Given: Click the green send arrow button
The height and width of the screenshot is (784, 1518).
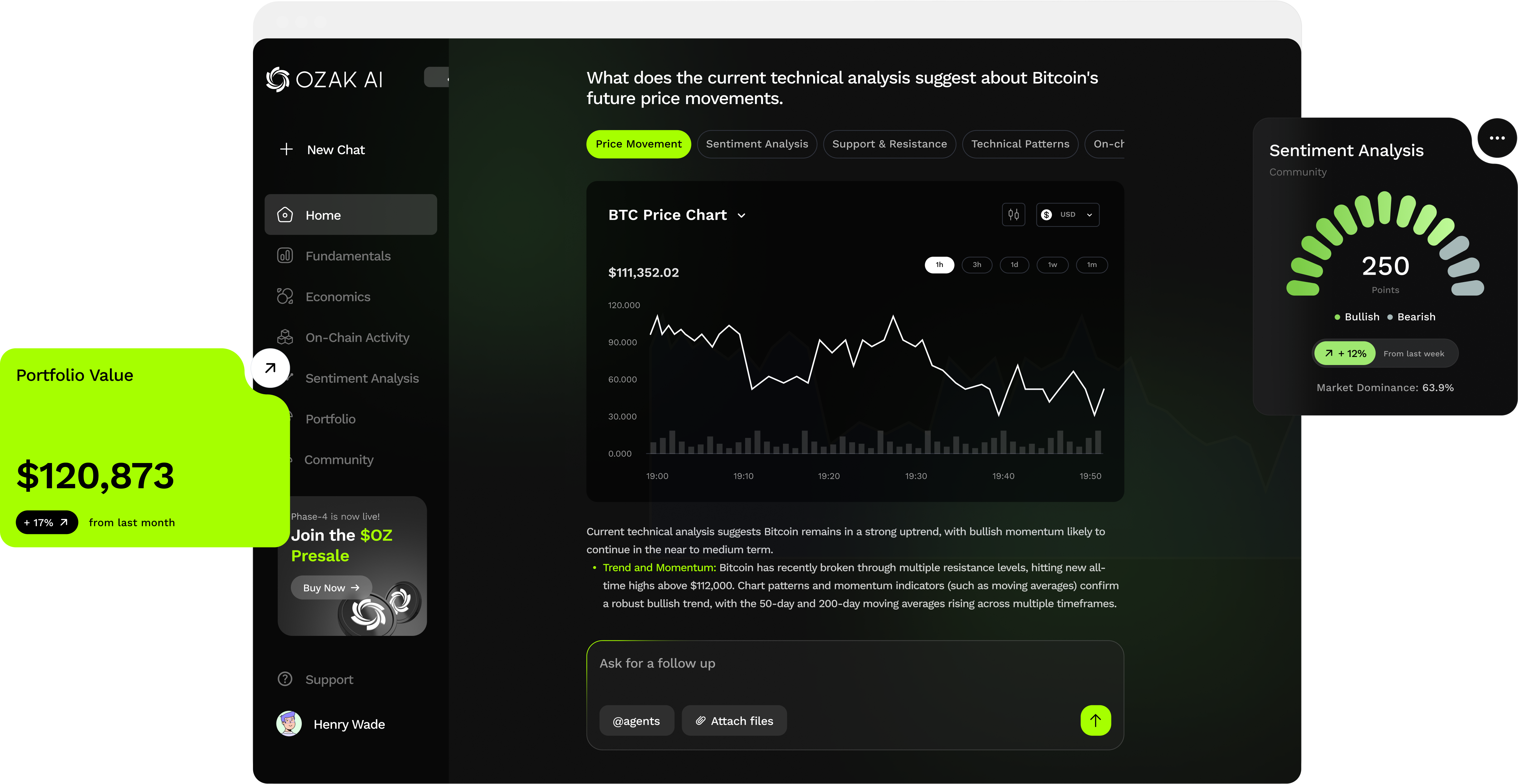Looking at the screenshot, I should [1095, 720].
